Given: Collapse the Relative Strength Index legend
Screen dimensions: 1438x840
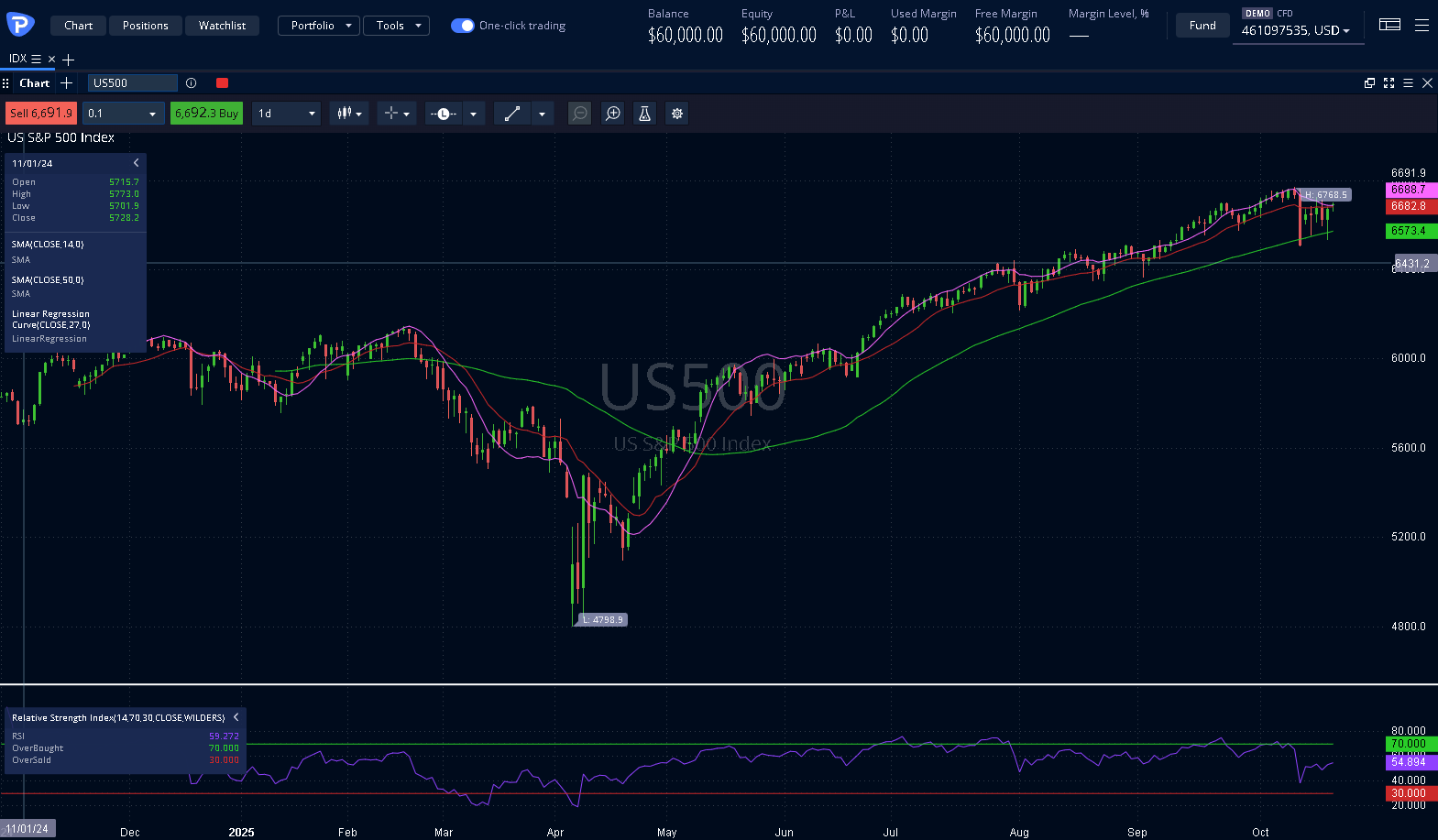Looking at the screenshot, I should pos(236,717).
